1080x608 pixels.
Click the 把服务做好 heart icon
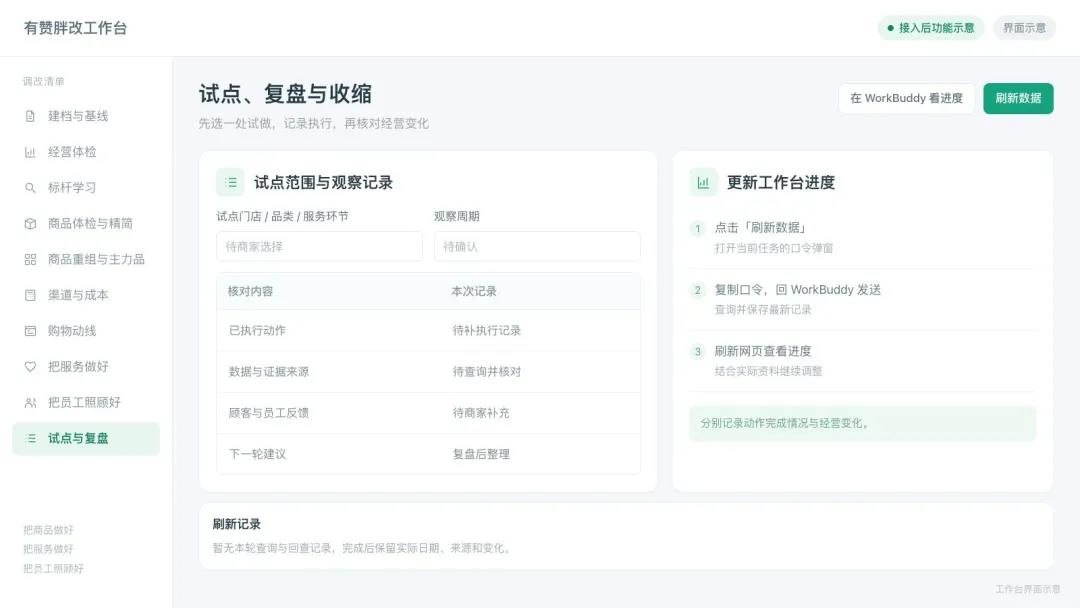(x=30, y=367)
